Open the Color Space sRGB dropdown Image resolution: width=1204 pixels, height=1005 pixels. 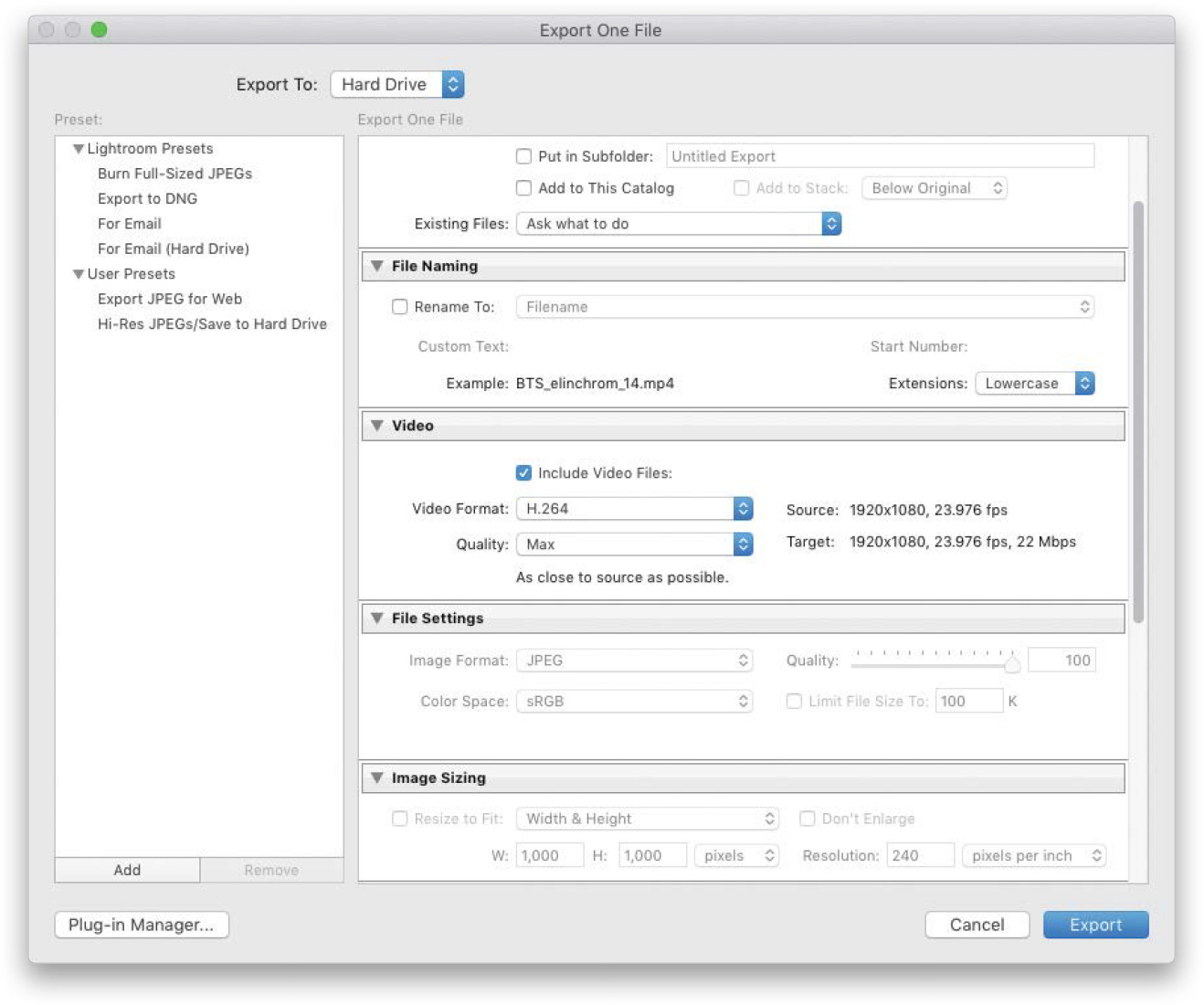coord(635,702)
